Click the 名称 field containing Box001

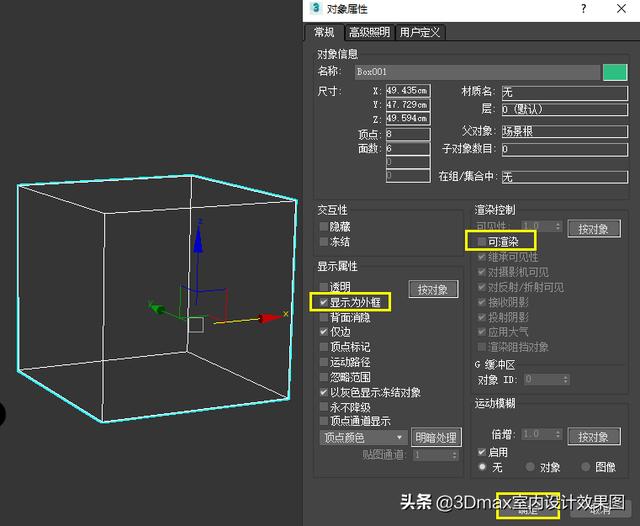[478, 72]
